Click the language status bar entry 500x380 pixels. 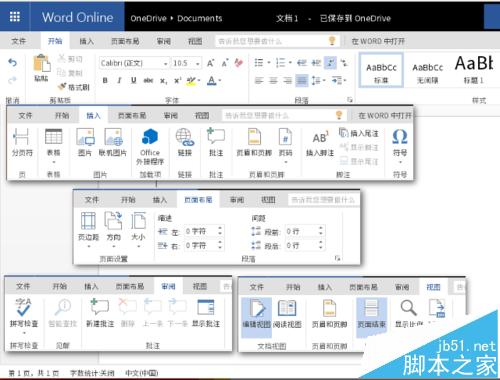(x=142, y=373)
